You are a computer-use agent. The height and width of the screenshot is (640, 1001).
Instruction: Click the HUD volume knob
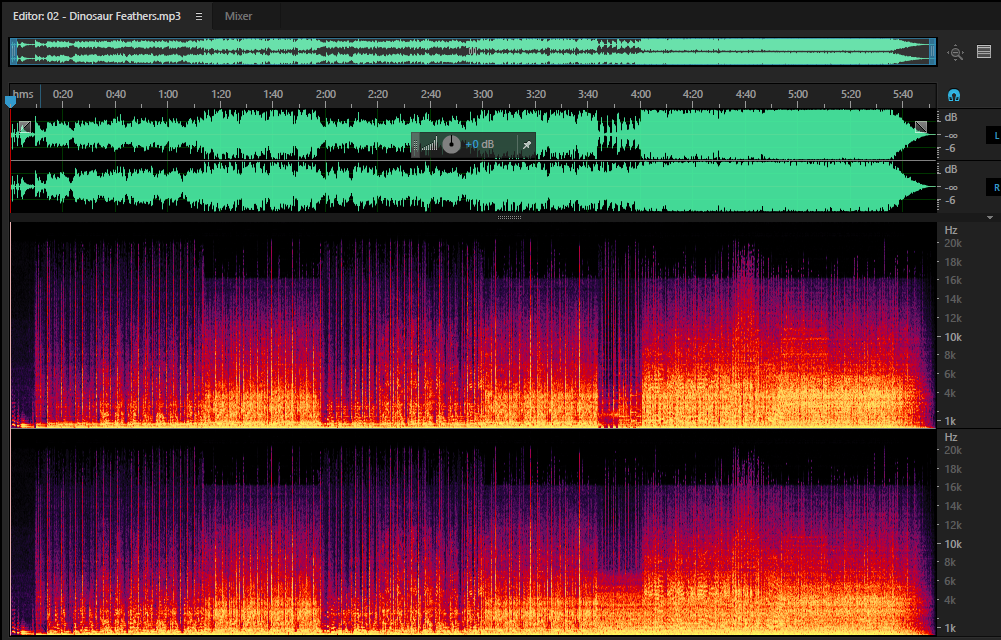[x=451, y=144]
